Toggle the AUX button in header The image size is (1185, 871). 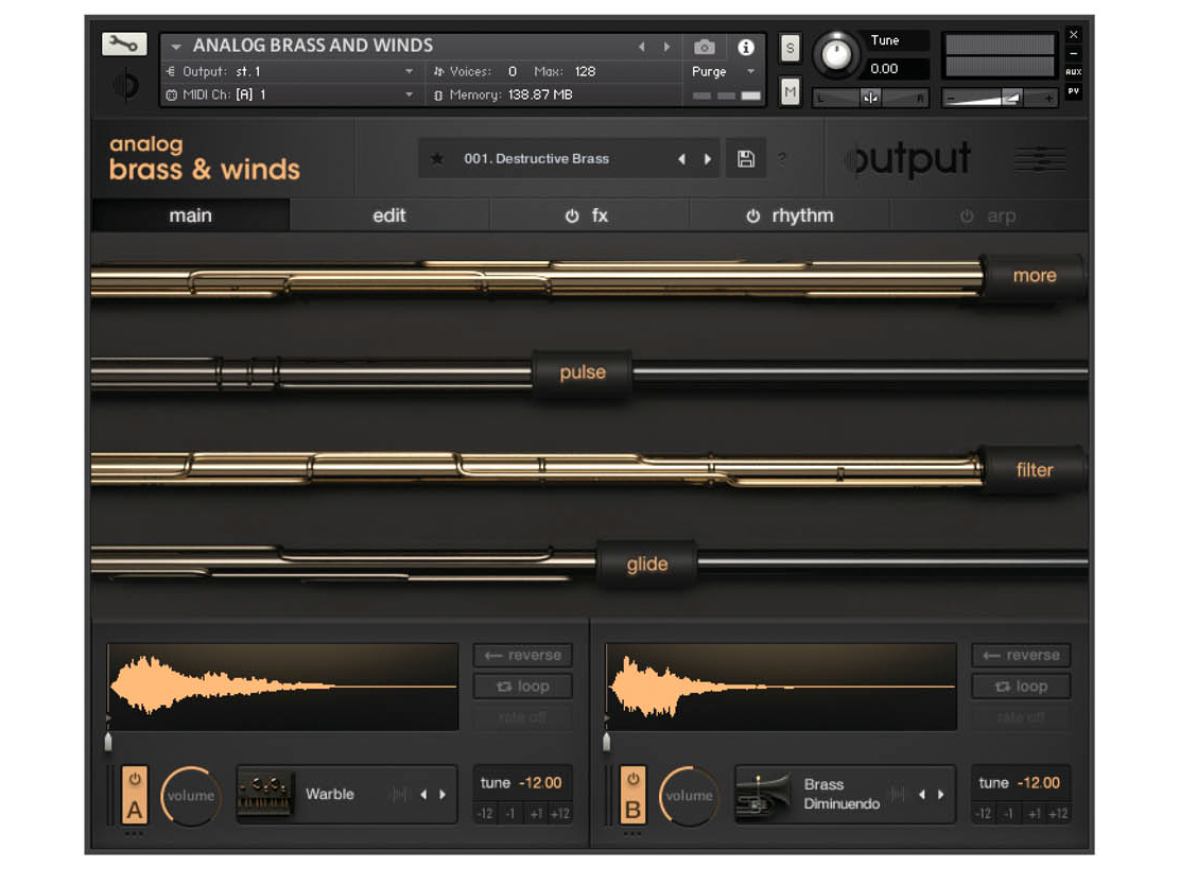coord(1073,72)
